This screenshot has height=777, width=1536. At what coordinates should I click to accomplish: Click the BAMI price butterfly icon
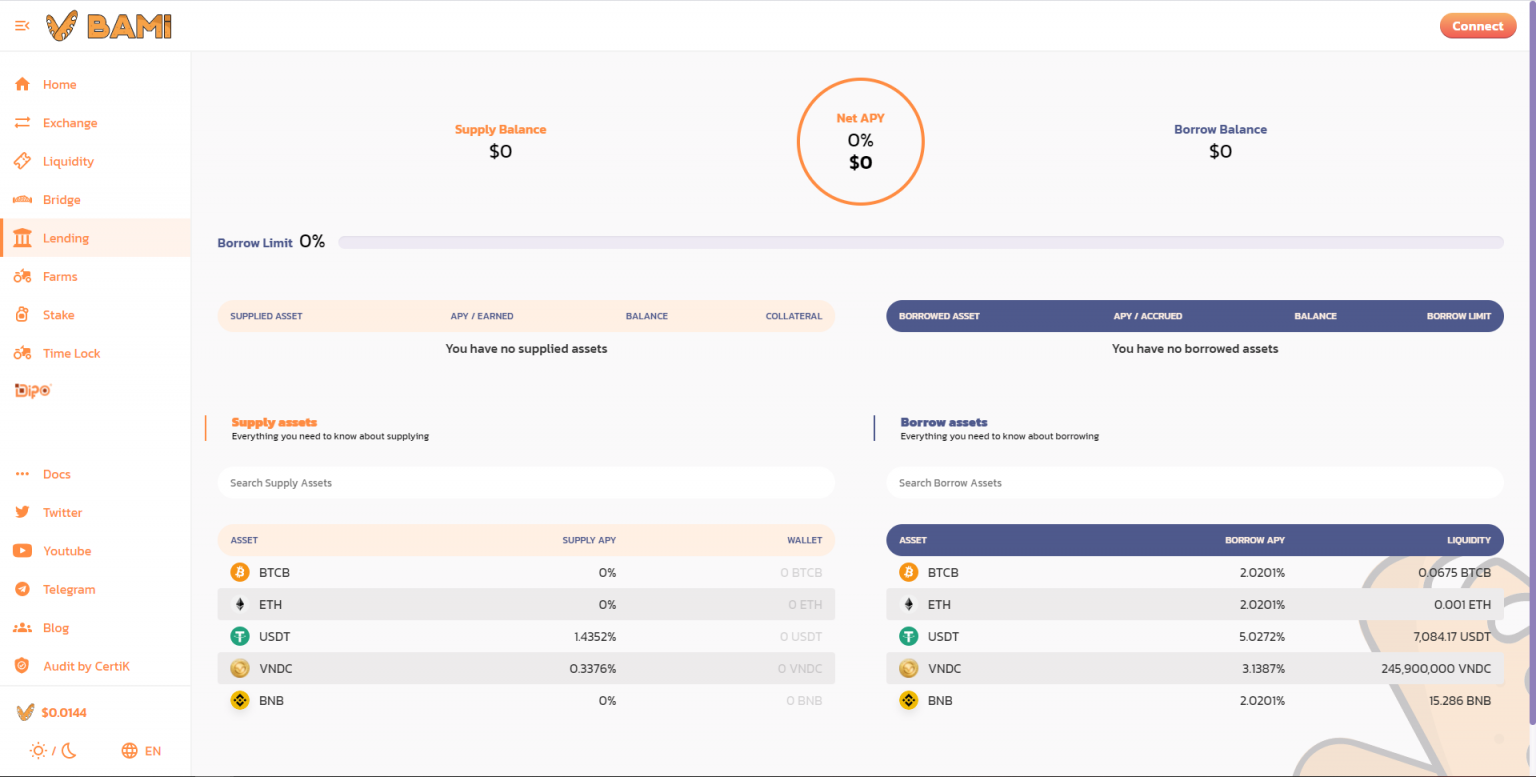26,712
